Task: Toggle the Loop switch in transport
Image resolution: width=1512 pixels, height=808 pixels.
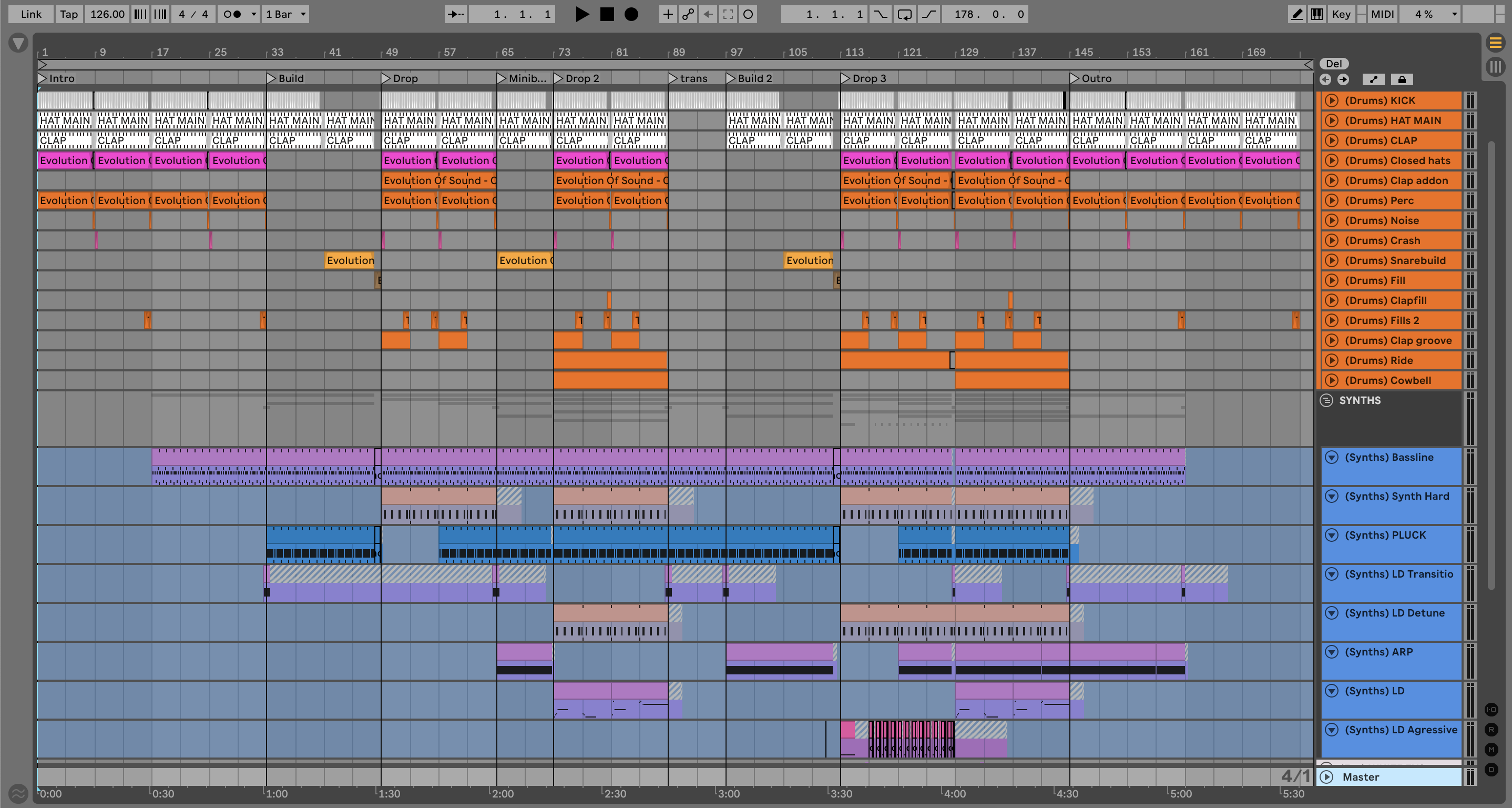Action: [x=904, y=14]
